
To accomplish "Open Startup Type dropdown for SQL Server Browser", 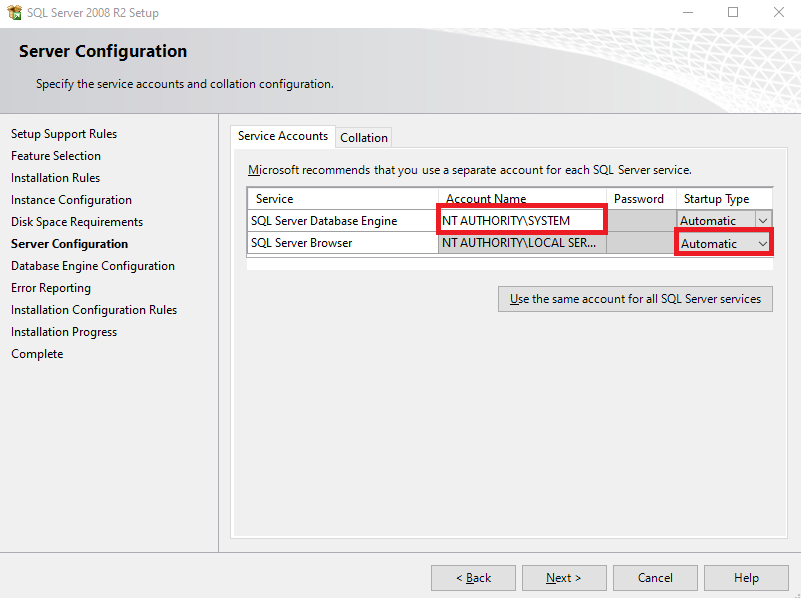I will point(763,244).
